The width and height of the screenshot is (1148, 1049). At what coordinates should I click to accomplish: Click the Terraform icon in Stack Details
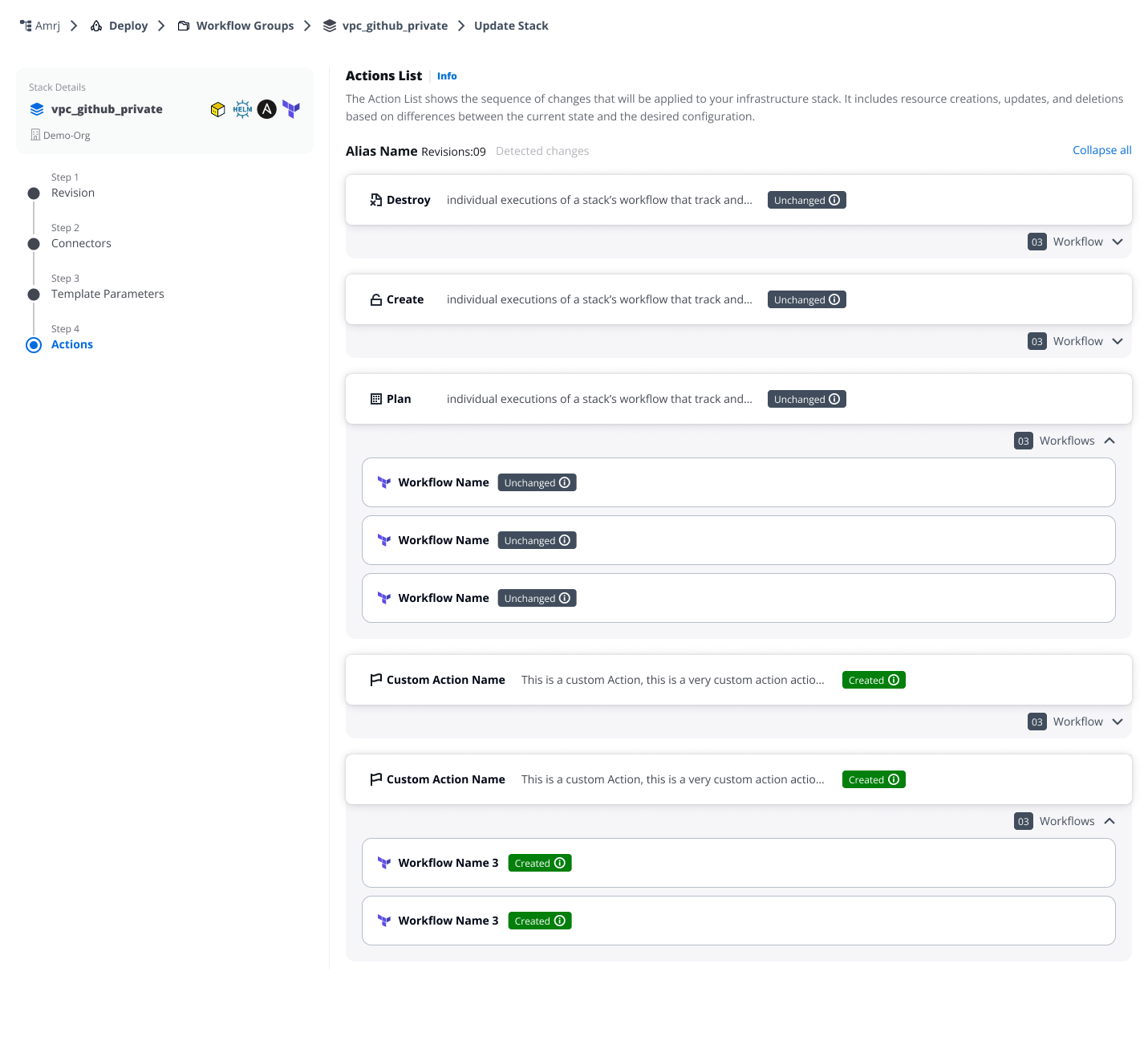click(291, 108)
